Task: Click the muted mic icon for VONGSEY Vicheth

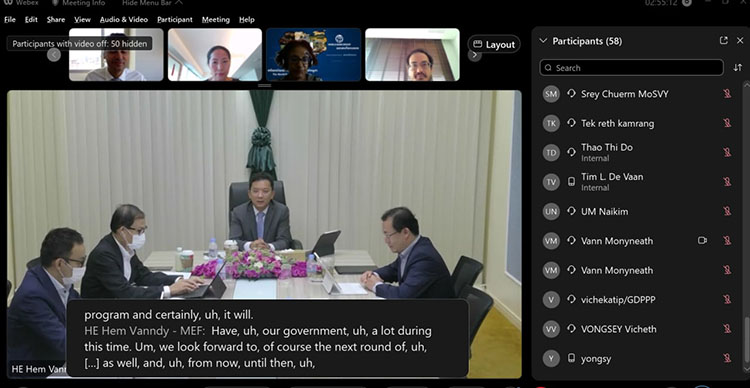Action: pos(727,329)
